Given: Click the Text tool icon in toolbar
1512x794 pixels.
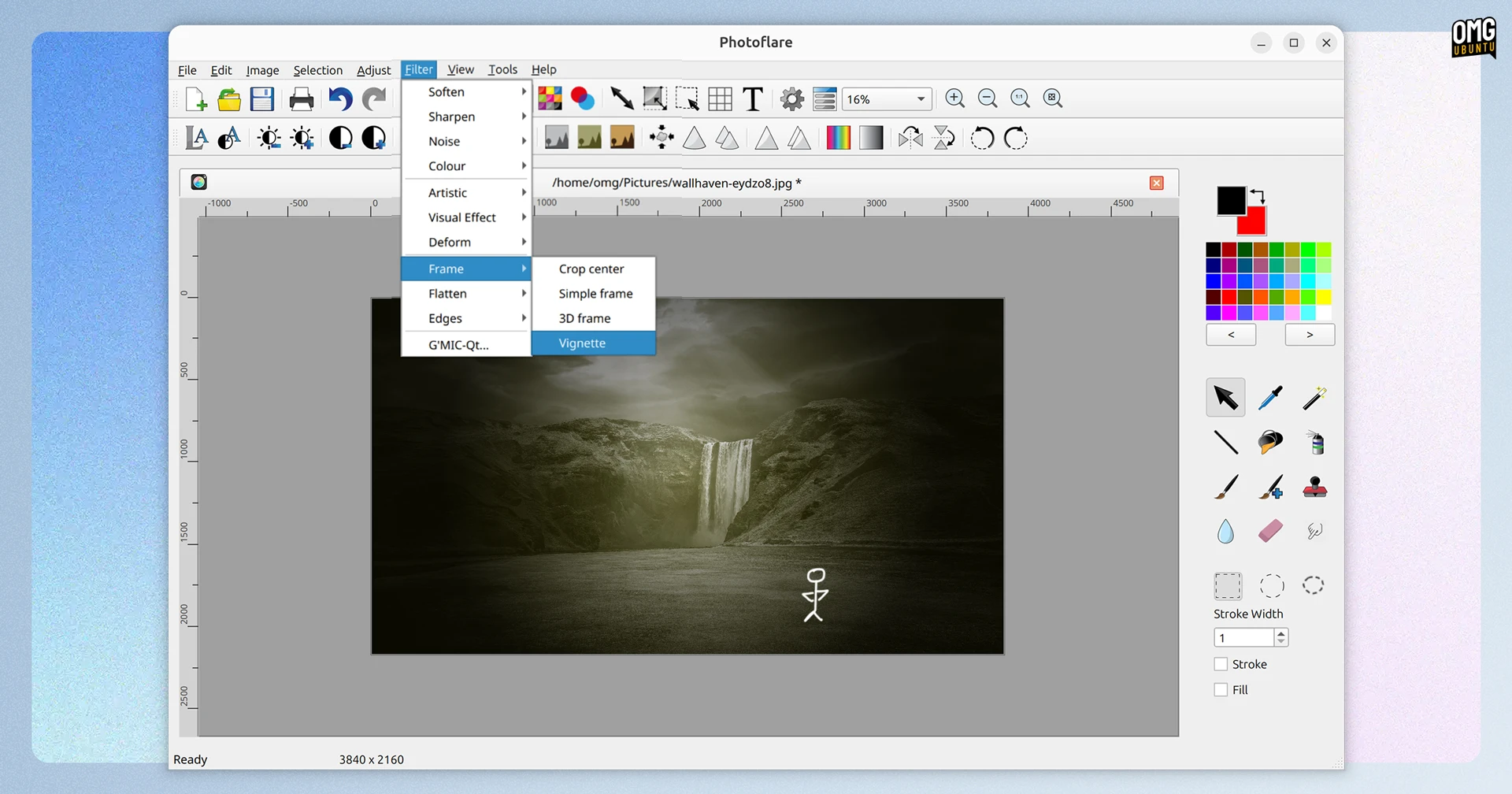Looking at the screenshot, I should click(753, 98).
